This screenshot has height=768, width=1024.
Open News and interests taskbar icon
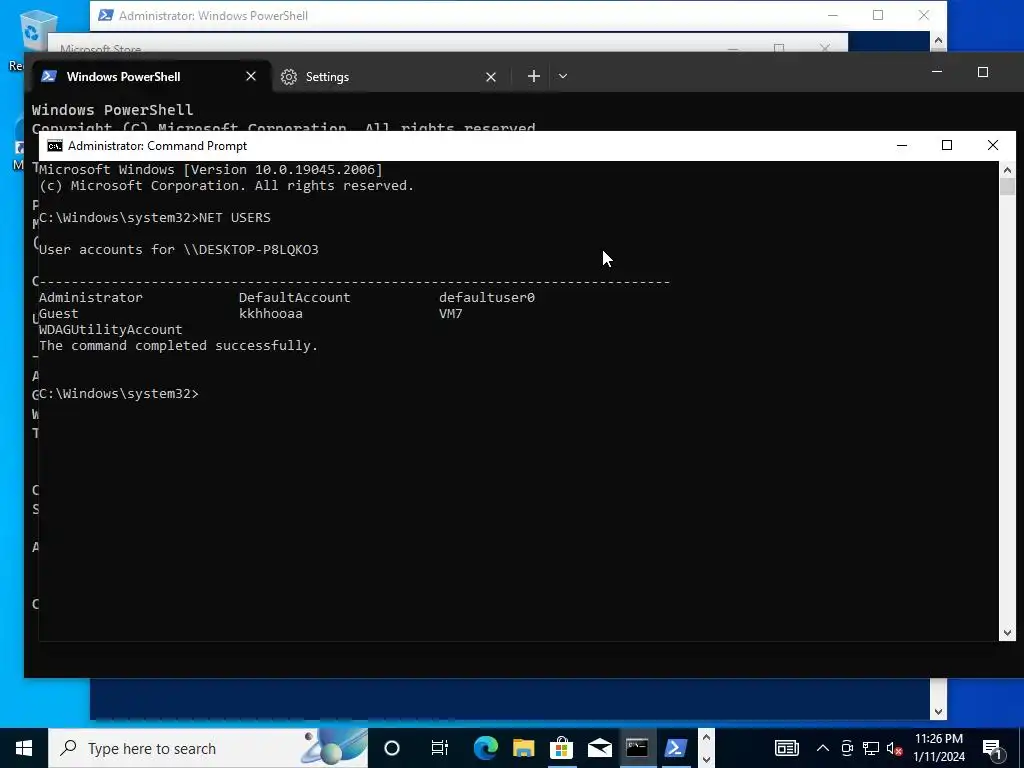coord(786,748)
